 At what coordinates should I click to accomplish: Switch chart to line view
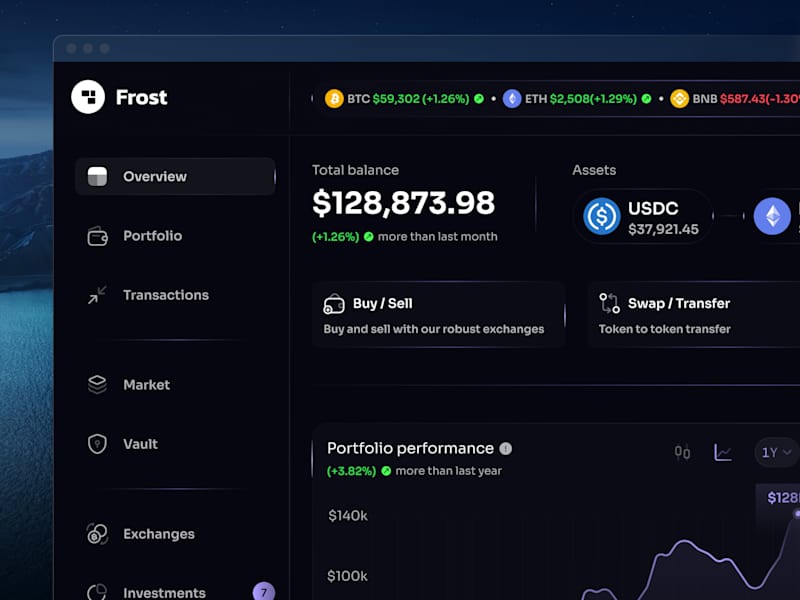[x=723, y=453]
